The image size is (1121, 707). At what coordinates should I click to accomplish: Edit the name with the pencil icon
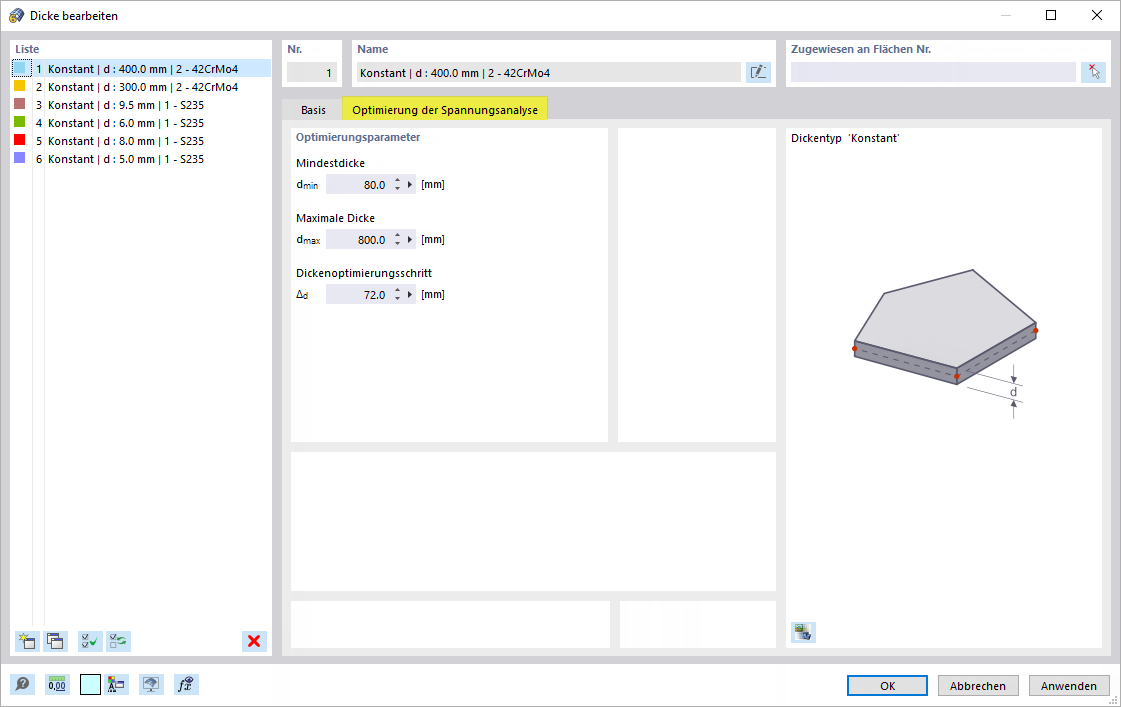pos(758,72)
